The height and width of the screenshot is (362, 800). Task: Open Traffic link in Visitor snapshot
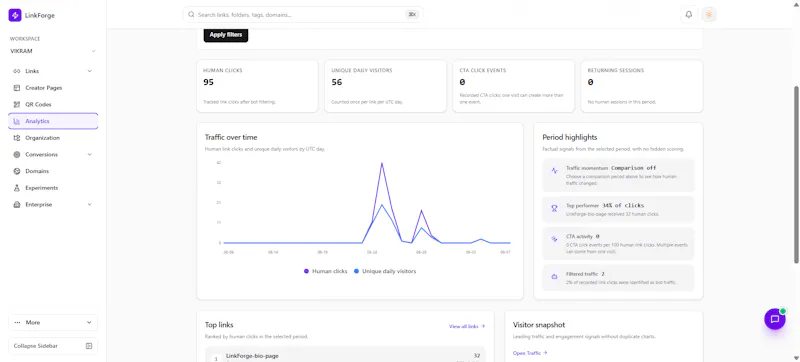coord(530,353)
